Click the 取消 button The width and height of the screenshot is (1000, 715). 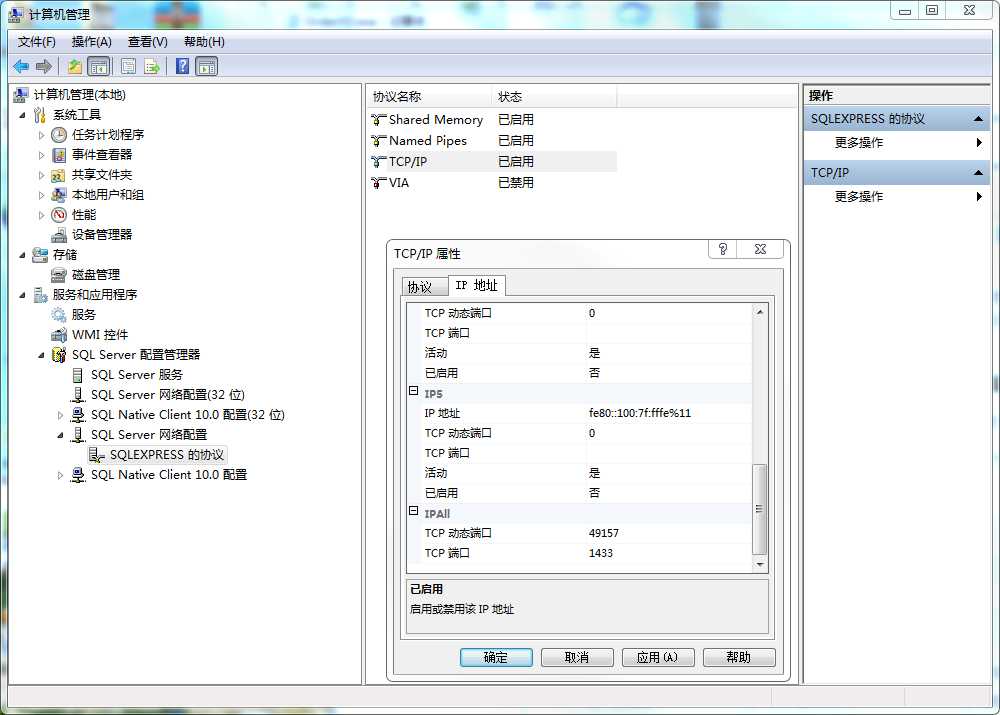577,658
